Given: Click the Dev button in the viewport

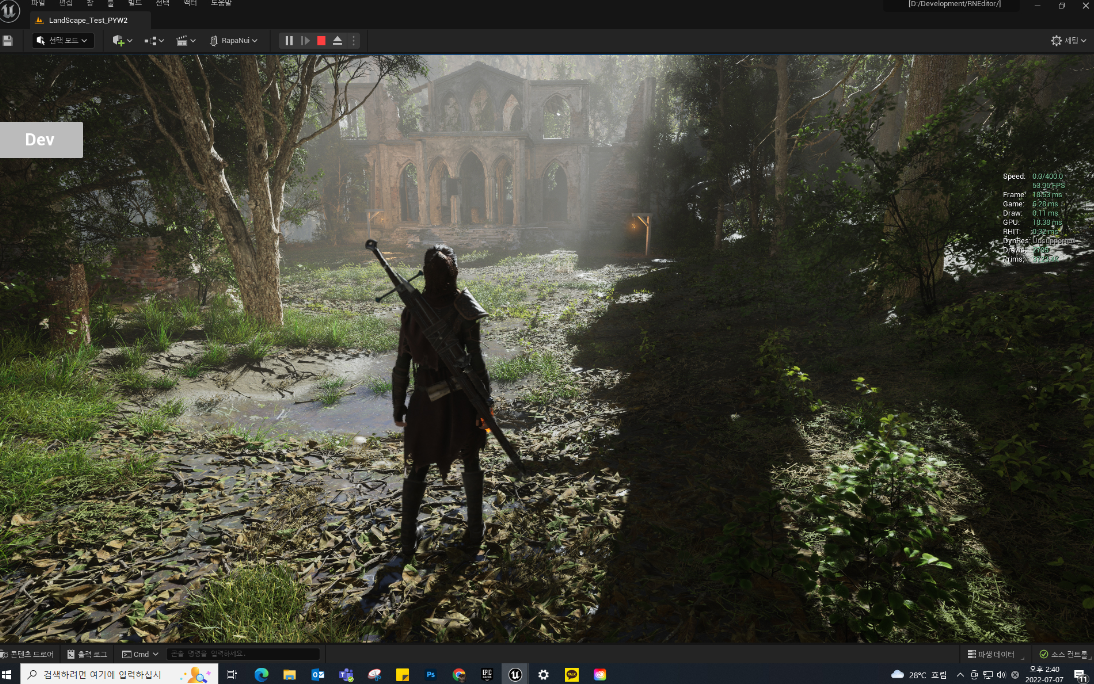Looking at the screenshot, I should coord(40,140).
